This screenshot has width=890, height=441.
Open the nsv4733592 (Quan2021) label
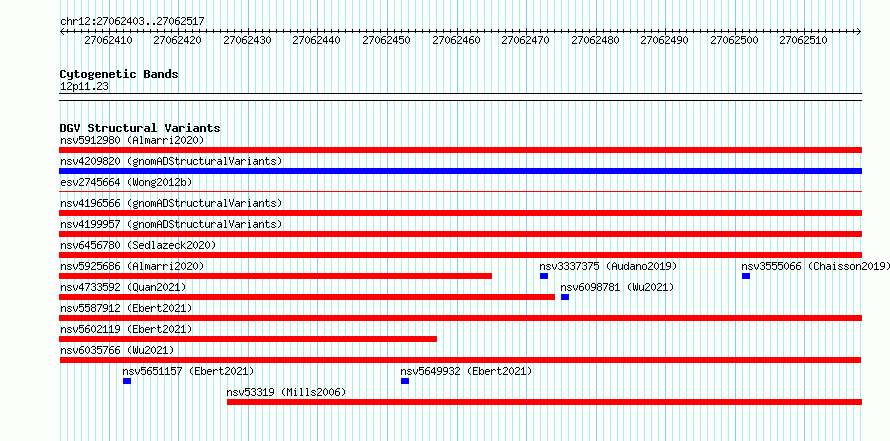tap(123, 287)
